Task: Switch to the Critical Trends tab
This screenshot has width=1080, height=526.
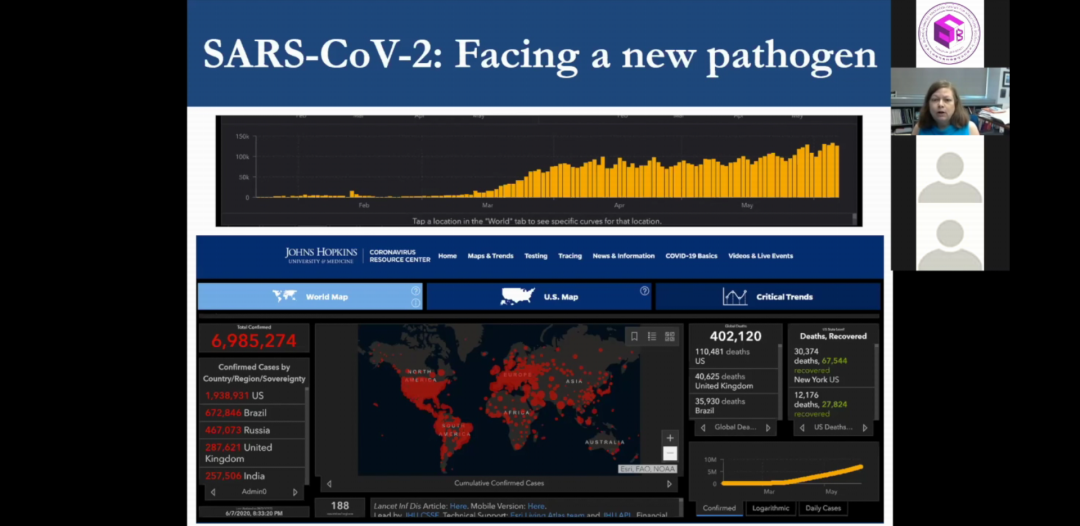Action: click(x=767, y=296)
